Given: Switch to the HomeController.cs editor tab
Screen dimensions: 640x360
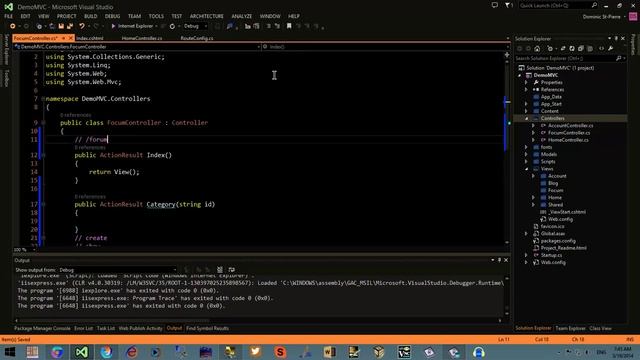Looking at the screenshot, I should pos(142,38).
